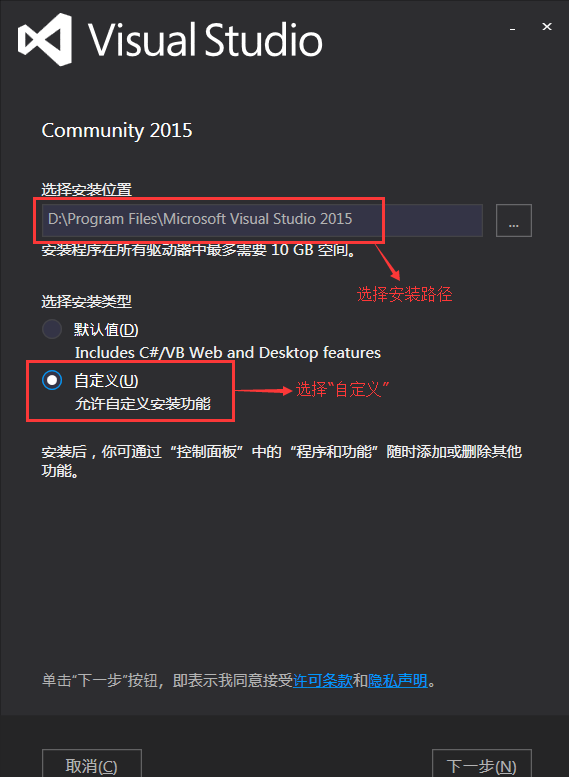The image size is (569, 777).
Task: Click the 下一步(N) button
Action: coord(482,764)
